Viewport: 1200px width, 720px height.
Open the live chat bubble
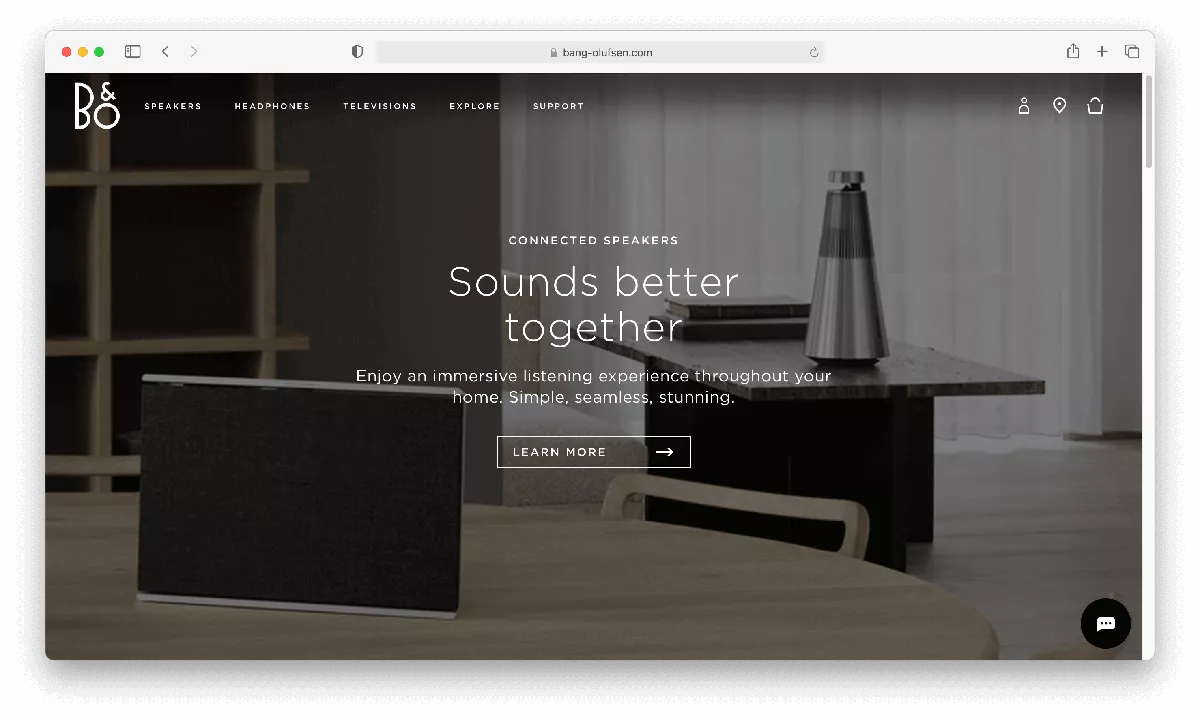(x=1105, y=623)
